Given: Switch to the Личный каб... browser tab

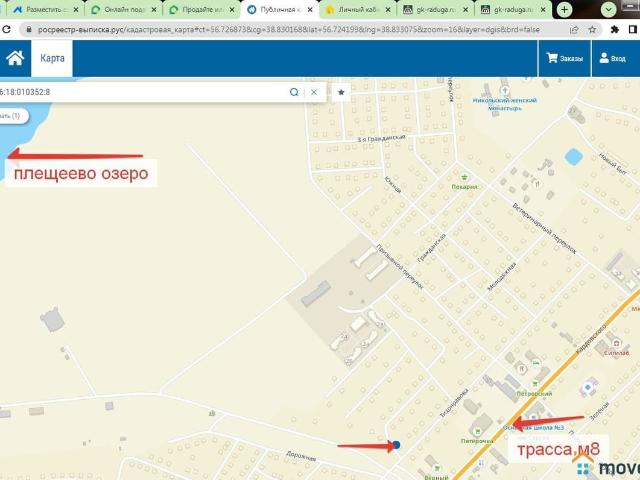Looking at the screenshot, I should point(357,9).
